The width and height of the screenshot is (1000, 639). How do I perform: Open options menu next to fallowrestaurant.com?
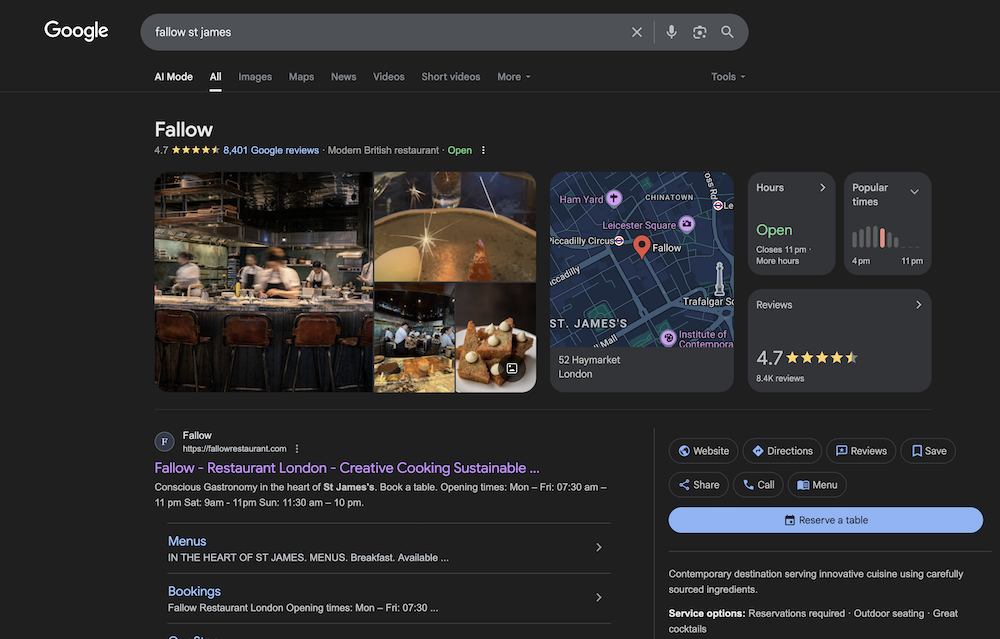(297, 449)
